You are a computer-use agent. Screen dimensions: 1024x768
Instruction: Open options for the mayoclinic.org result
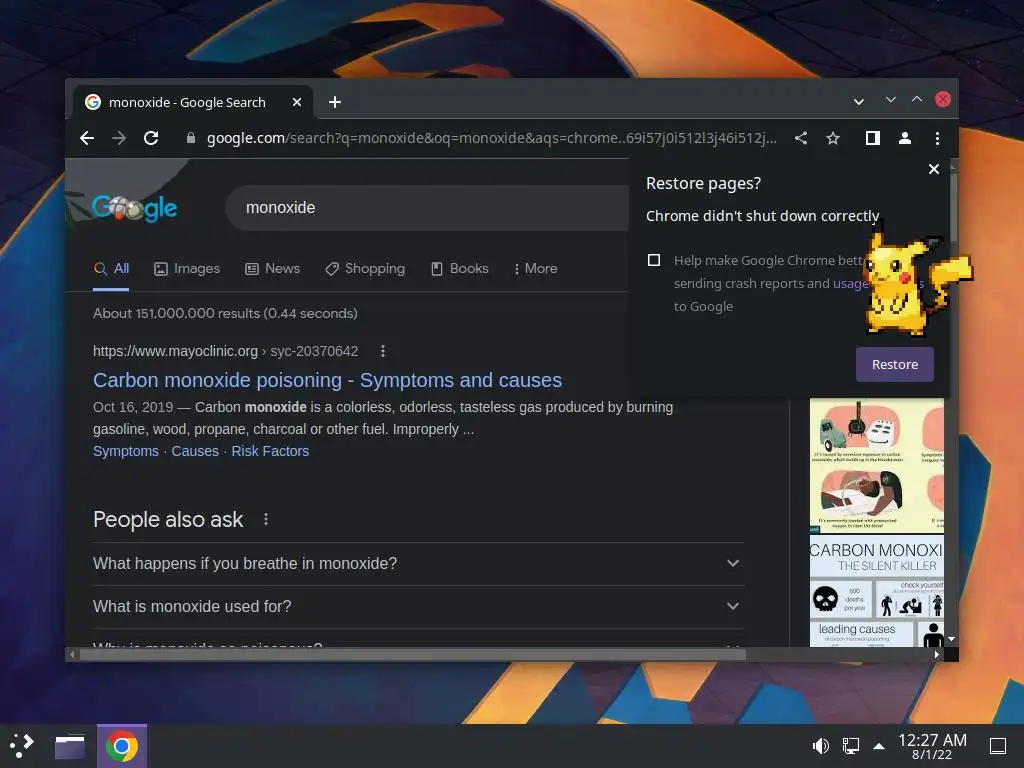coord(383,351)
